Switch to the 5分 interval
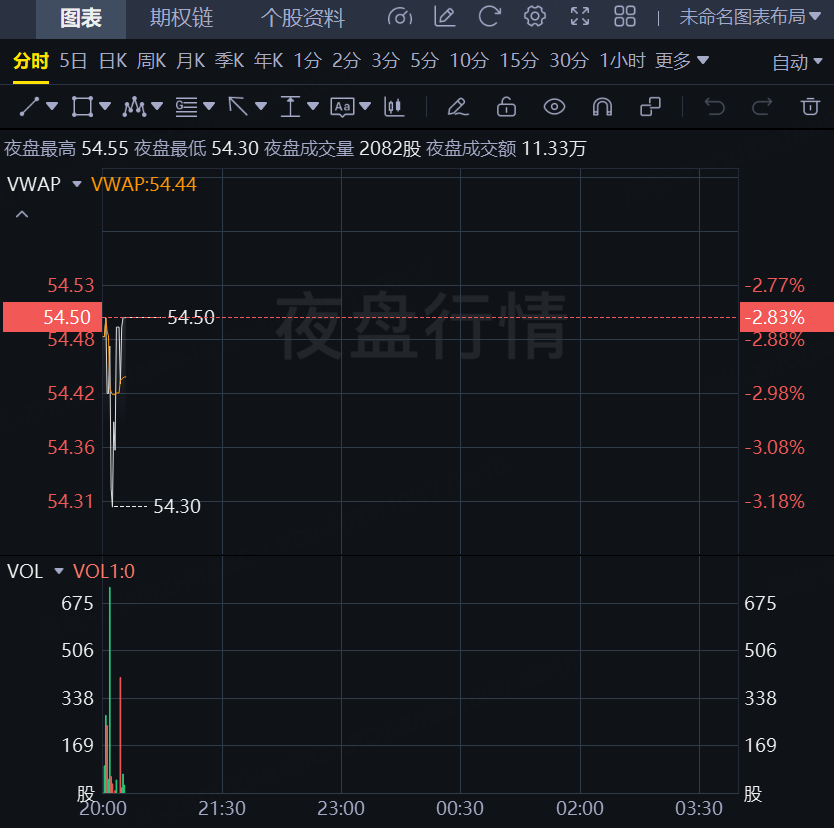Screen dimensions: 834x828 pyautogui.click(x=424, y=61)
